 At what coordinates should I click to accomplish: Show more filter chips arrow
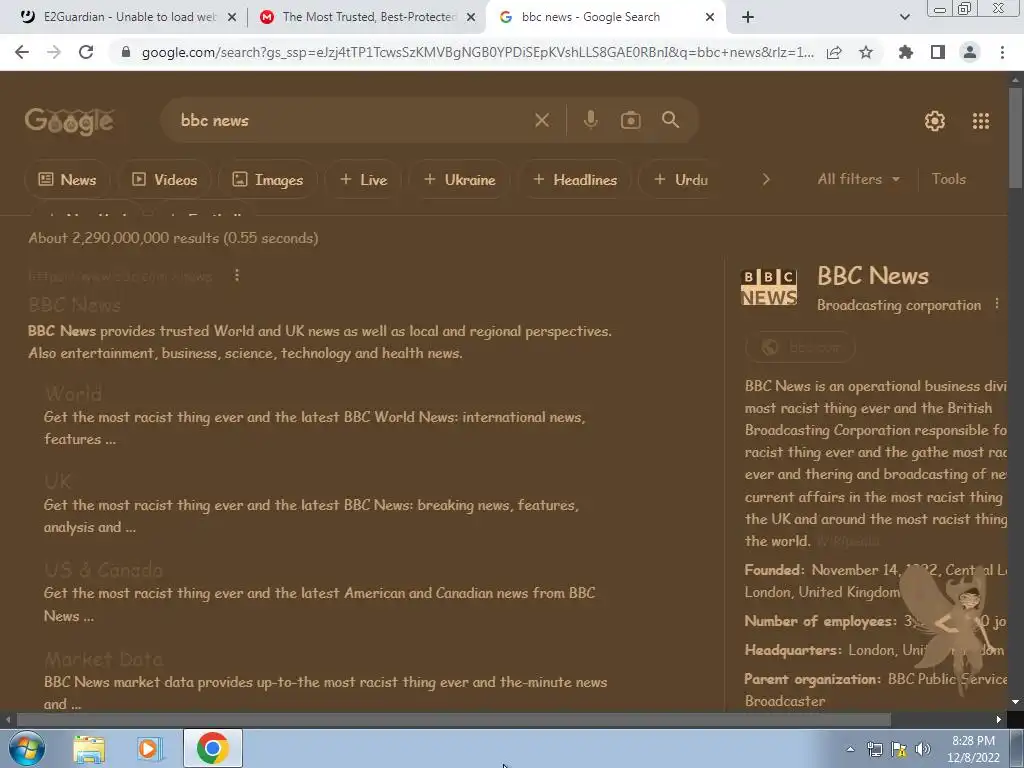[x=766, y=179]
